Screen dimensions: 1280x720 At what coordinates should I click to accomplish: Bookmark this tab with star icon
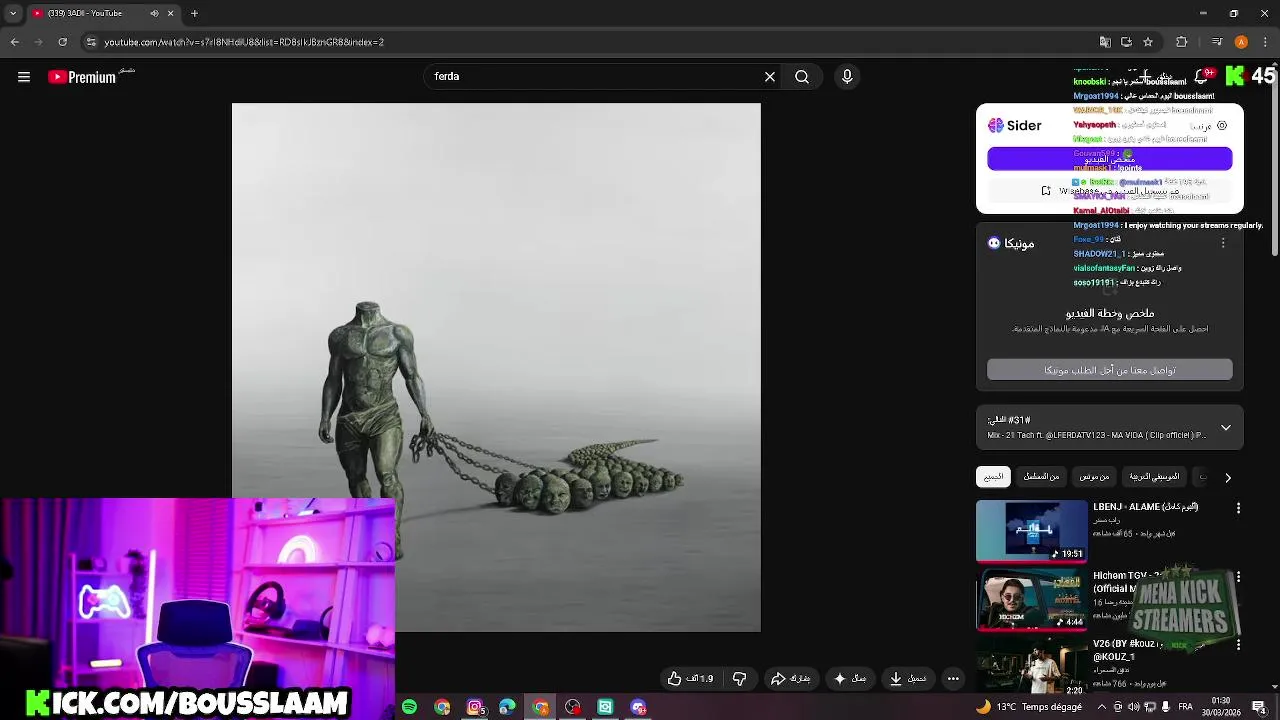[1148, 42]
